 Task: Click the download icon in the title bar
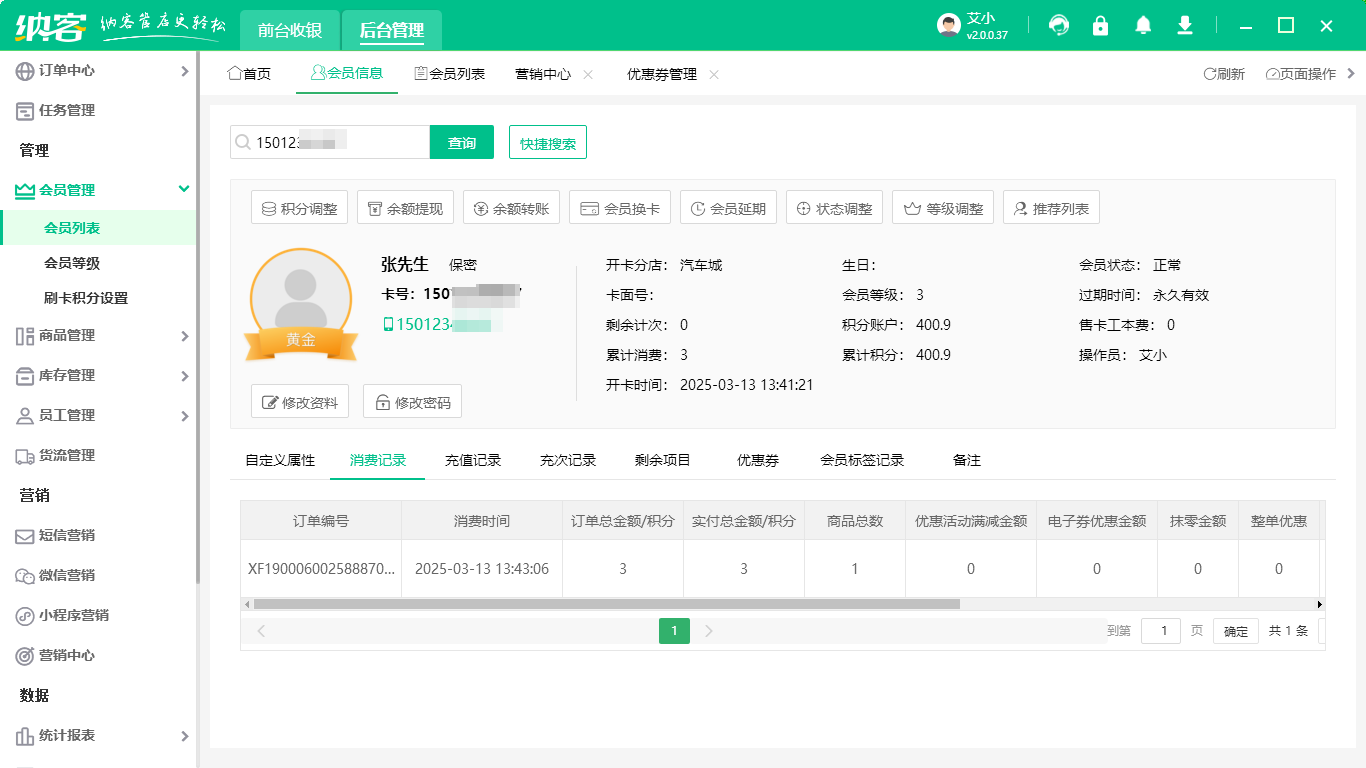(1185, 25)
